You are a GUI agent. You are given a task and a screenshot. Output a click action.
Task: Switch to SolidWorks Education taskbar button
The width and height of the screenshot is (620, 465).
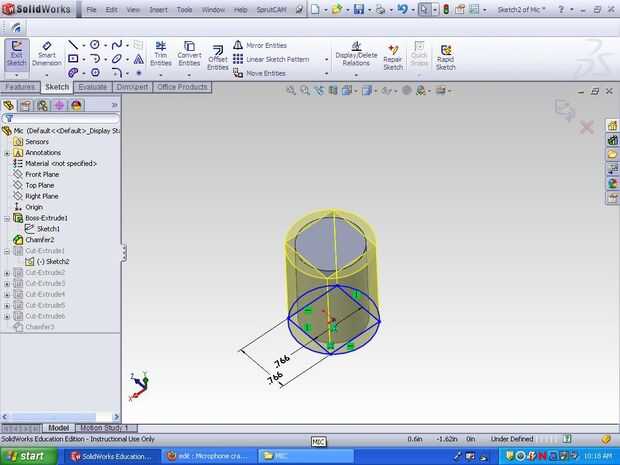(112, 456)
